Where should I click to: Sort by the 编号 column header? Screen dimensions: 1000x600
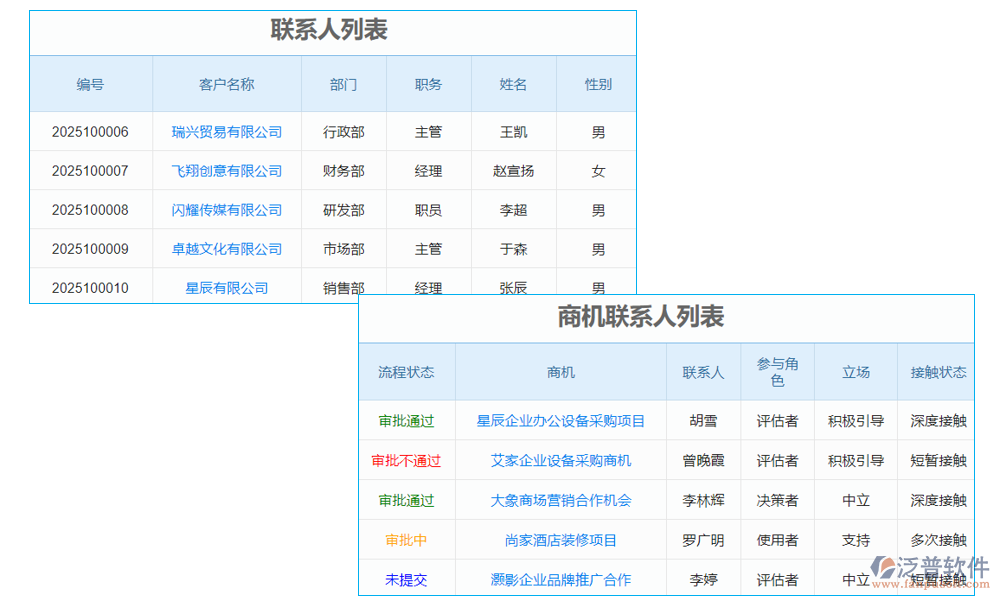[90, 84]
